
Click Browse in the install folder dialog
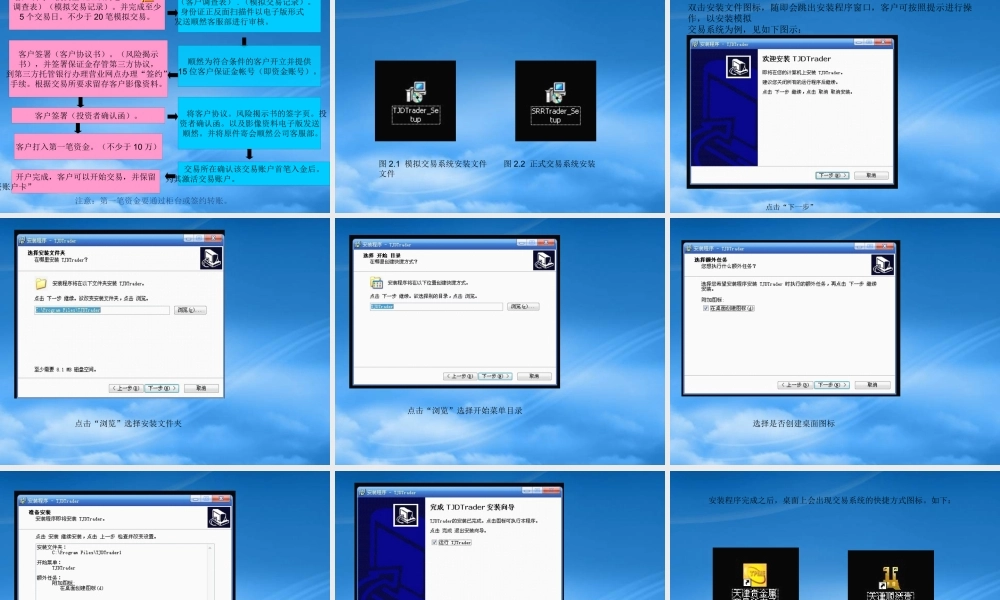[x=190, y=310]
